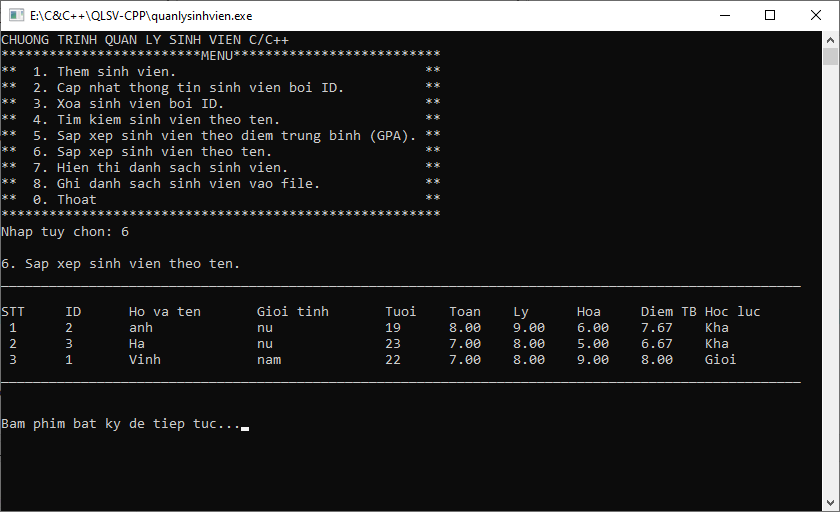Click the age value '19'
The width and height of the screenshot is (840, 512).
click(x=393, y=328)
